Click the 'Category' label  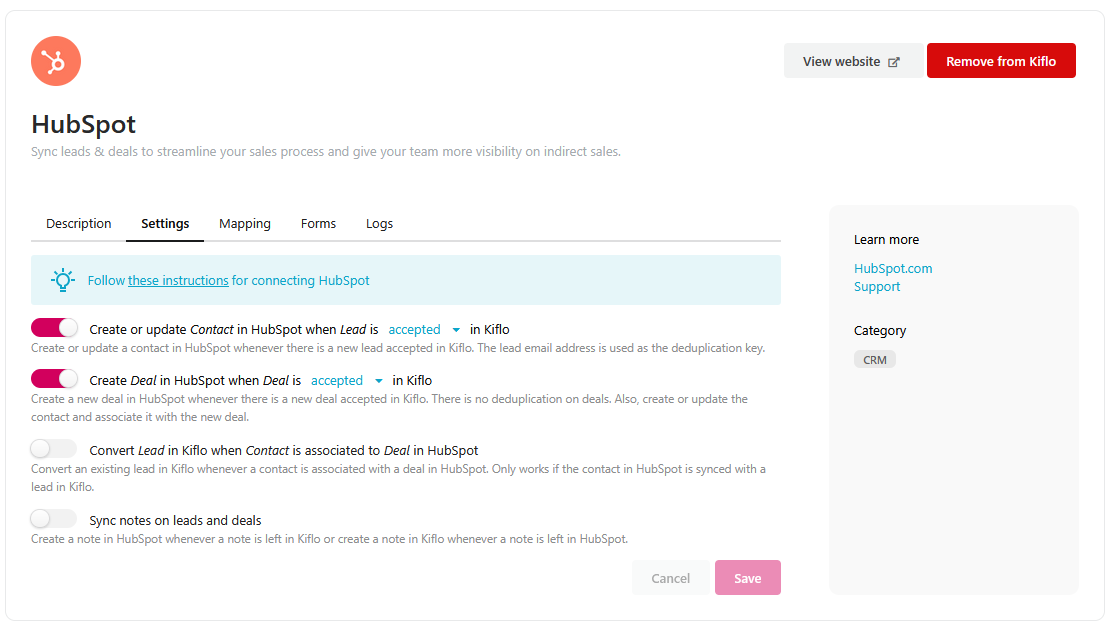879,331
